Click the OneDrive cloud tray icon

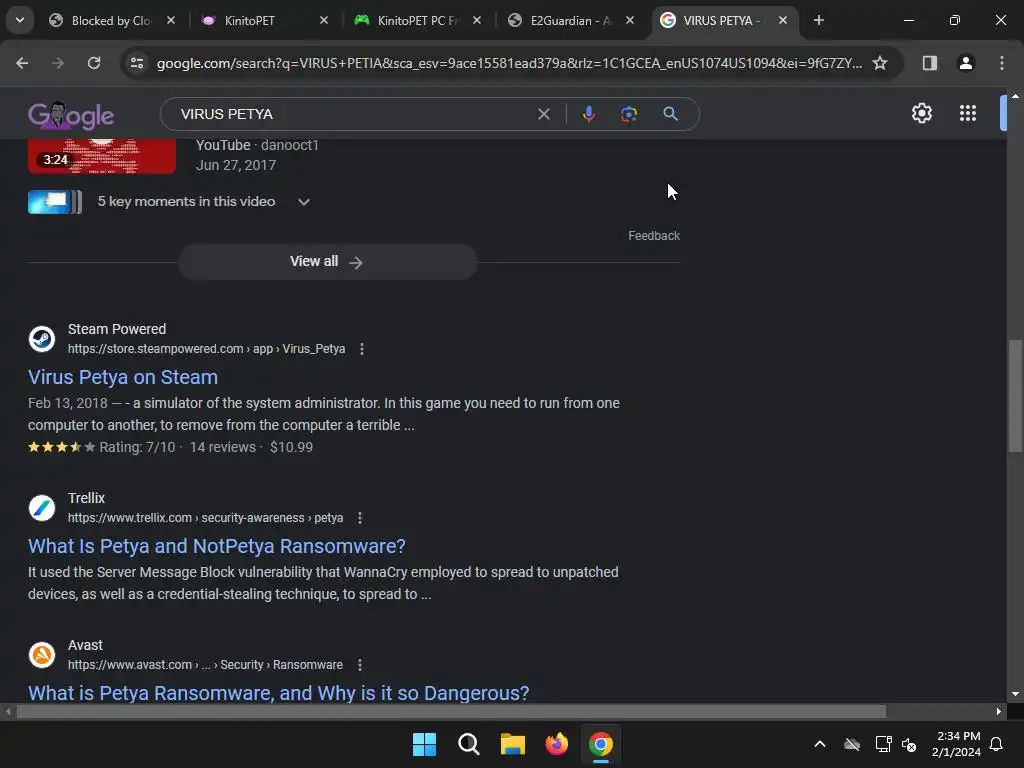pyautogui.click(x=852, y=744)
